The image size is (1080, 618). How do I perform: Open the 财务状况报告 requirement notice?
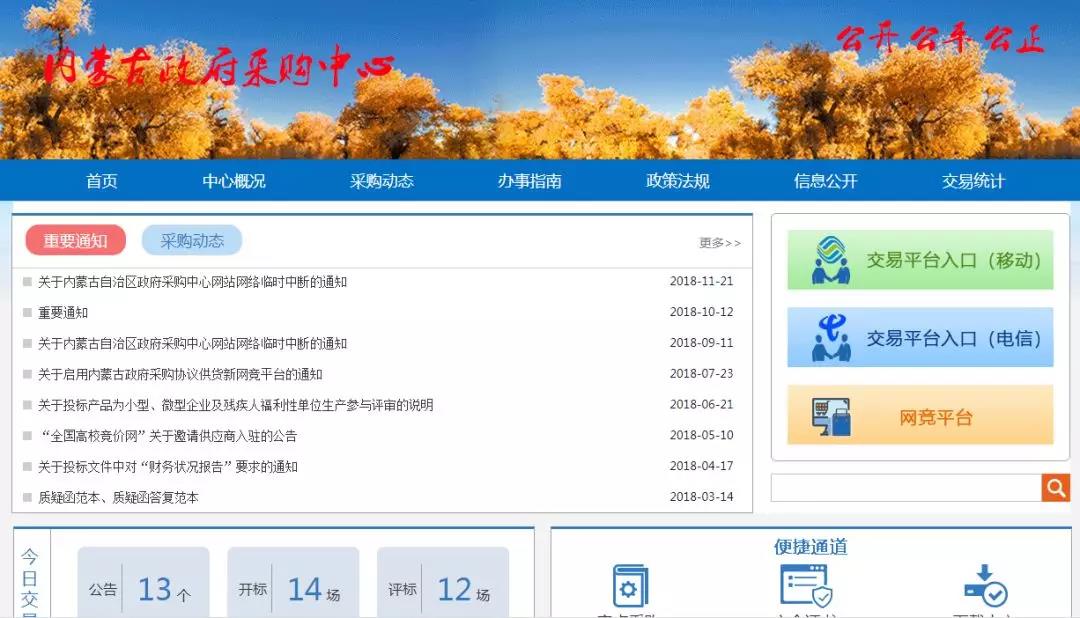pos(167,467)
